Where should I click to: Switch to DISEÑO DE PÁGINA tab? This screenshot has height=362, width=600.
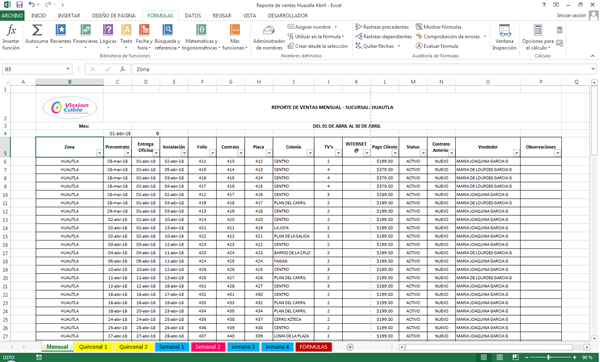pyautogui.click(x=114, y=16)
